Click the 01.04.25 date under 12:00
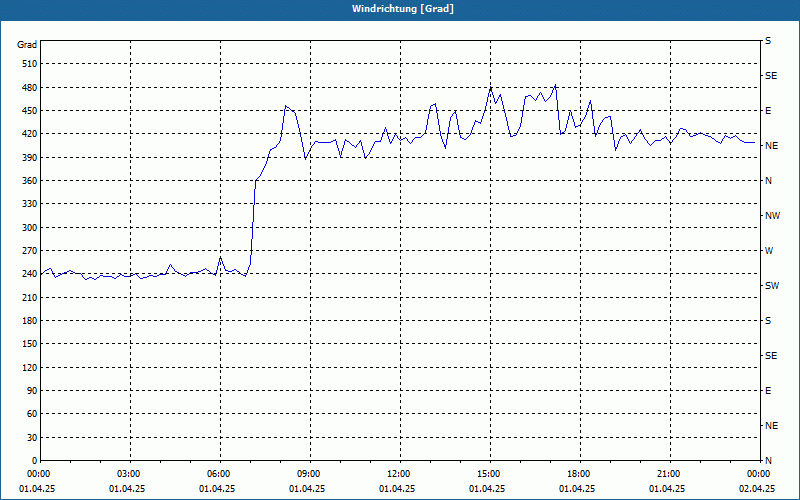Image resolution: width=800 pixels, height=500 pixels. click(397, 489)
